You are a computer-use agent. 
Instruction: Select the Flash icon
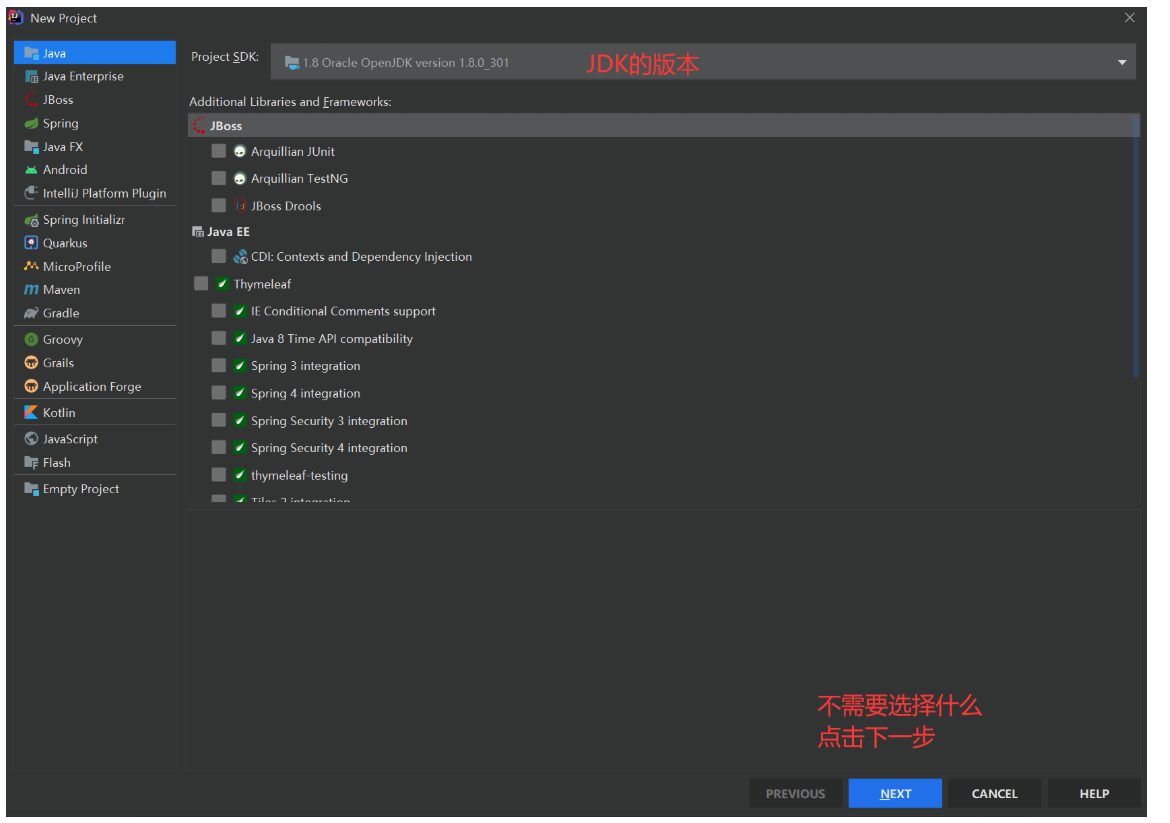click(31, 463)
